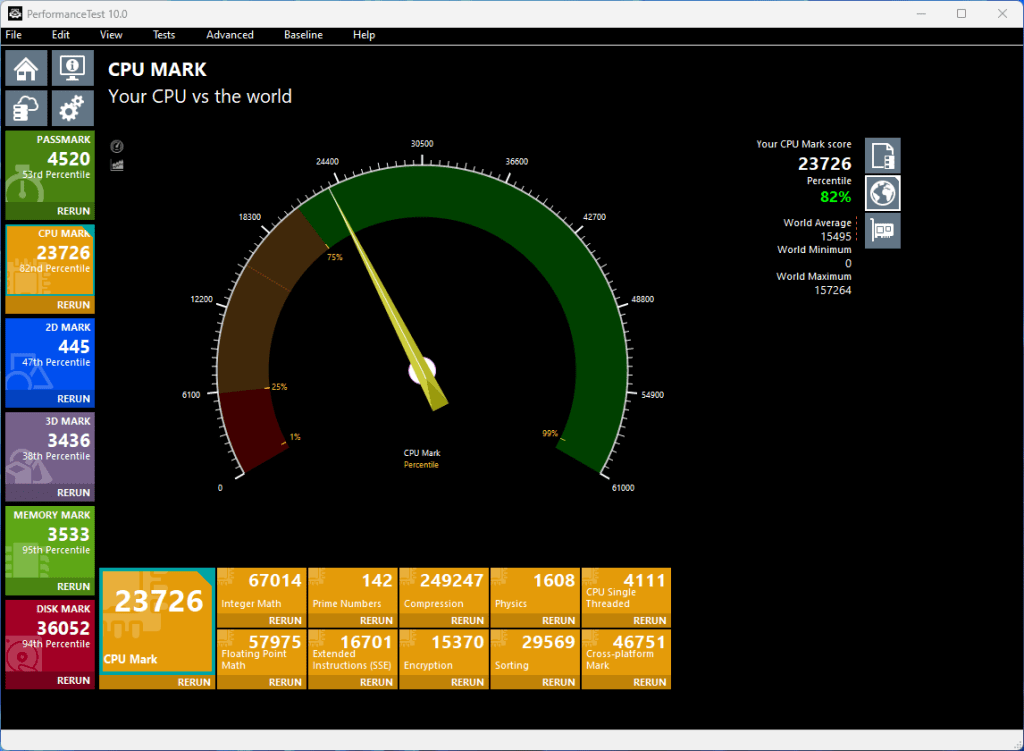Image resolution: width=1024 pixels, height=751 pixels.
Task: Select the PassMark 4520 tile
Action: coord(50,167)
